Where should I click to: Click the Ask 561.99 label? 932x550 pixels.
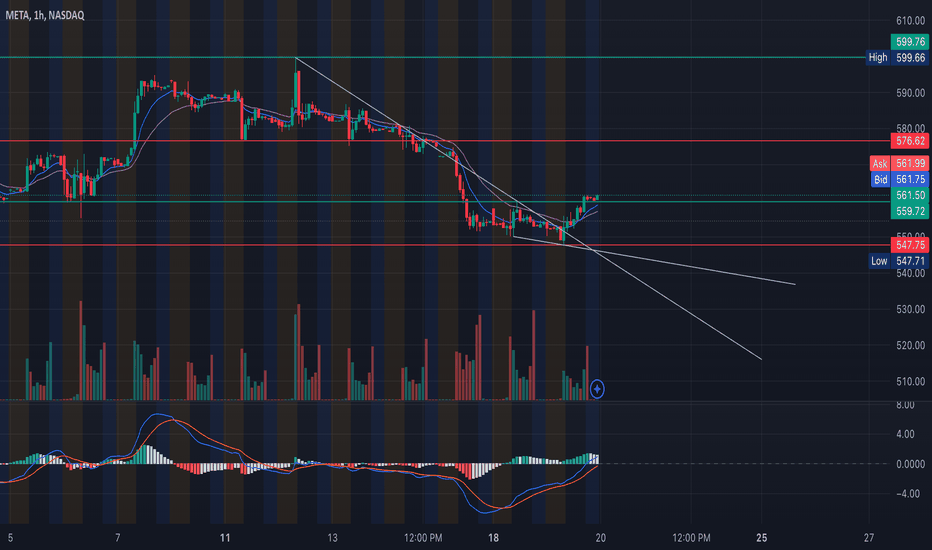[899, 164]
